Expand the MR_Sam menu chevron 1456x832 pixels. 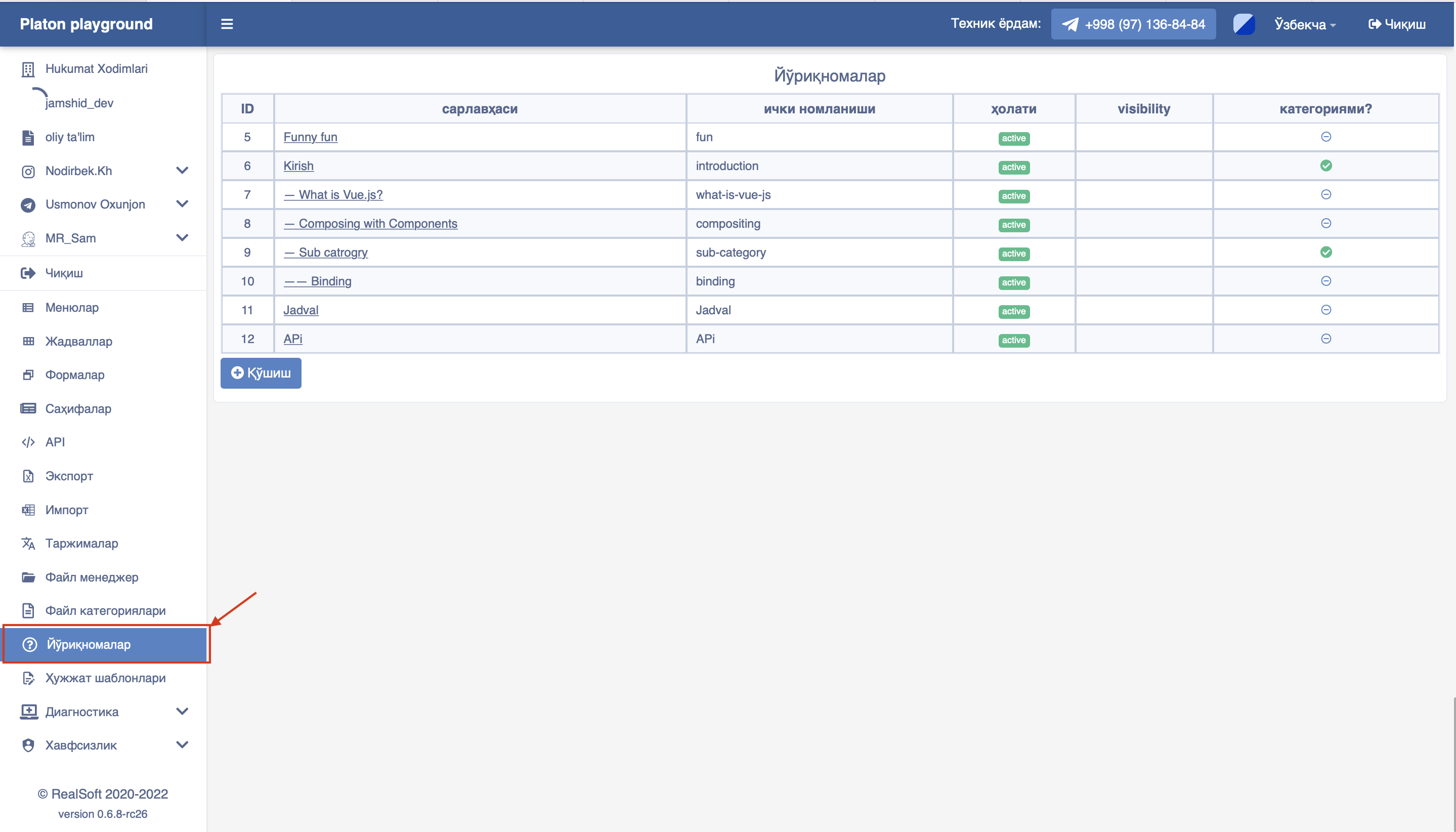pyautogui.click(x=182, y=237)
